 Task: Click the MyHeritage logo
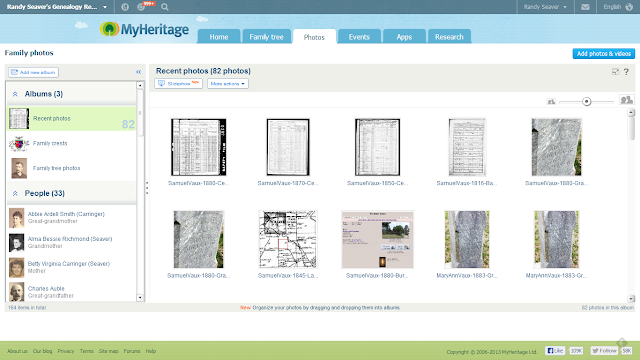(144, 29)
